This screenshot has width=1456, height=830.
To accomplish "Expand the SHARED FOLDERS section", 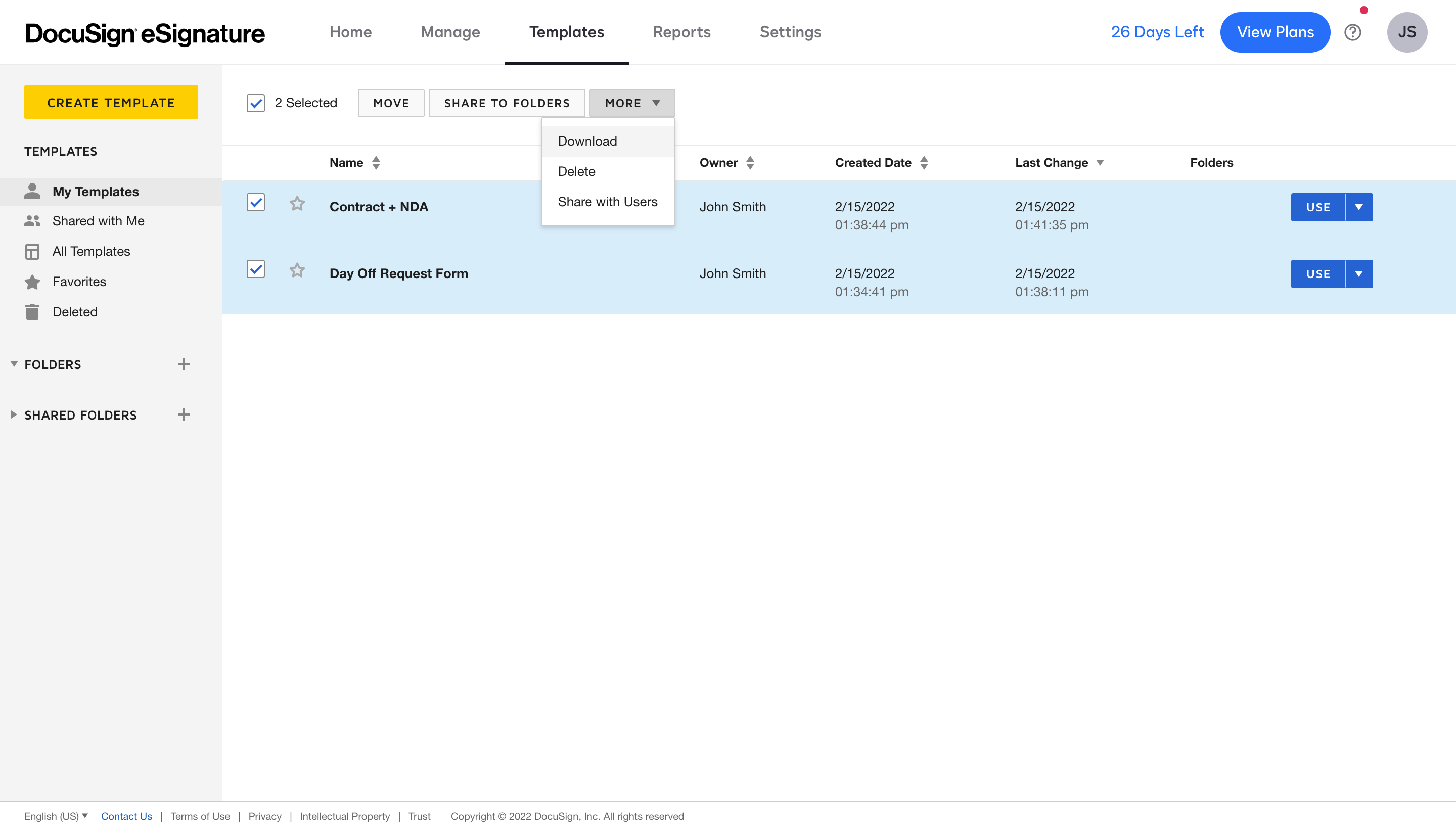I will tap(14, 415).
